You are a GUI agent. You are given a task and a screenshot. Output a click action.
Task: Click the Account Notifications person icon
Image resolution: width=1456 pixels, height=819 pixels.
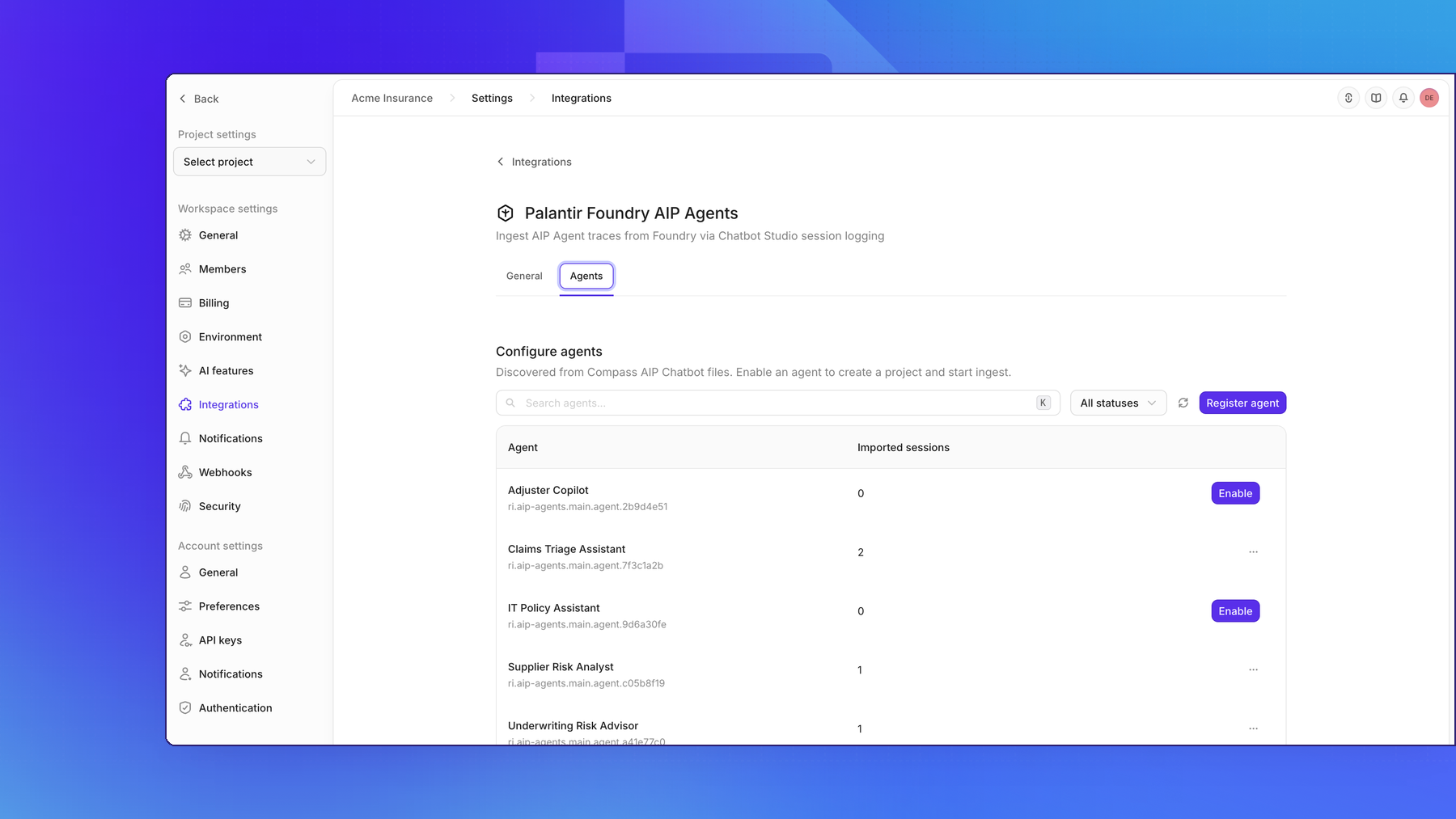point(185,674)
